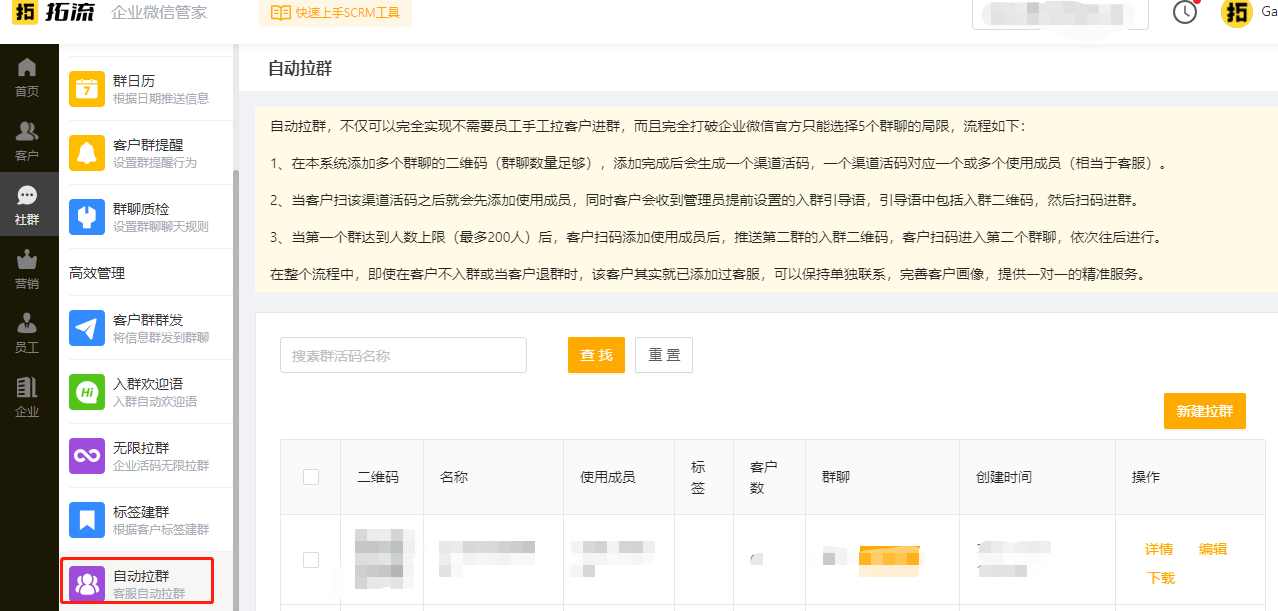This screenshot has width=1278, height=611.
Task: Click the 无限拉群 infinity icon
Action: pos(87,456)
